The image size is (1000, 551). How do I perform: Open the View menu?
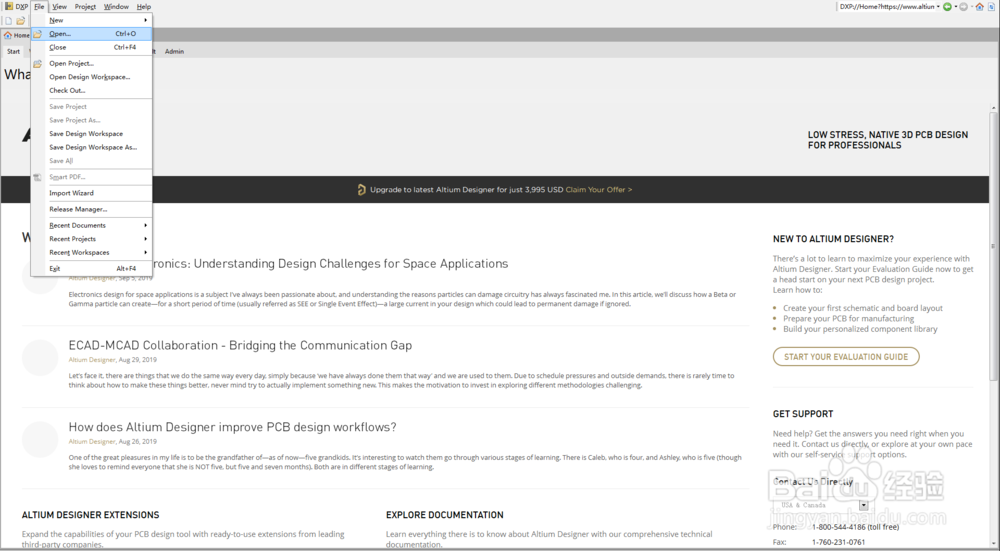click(59, 6)
